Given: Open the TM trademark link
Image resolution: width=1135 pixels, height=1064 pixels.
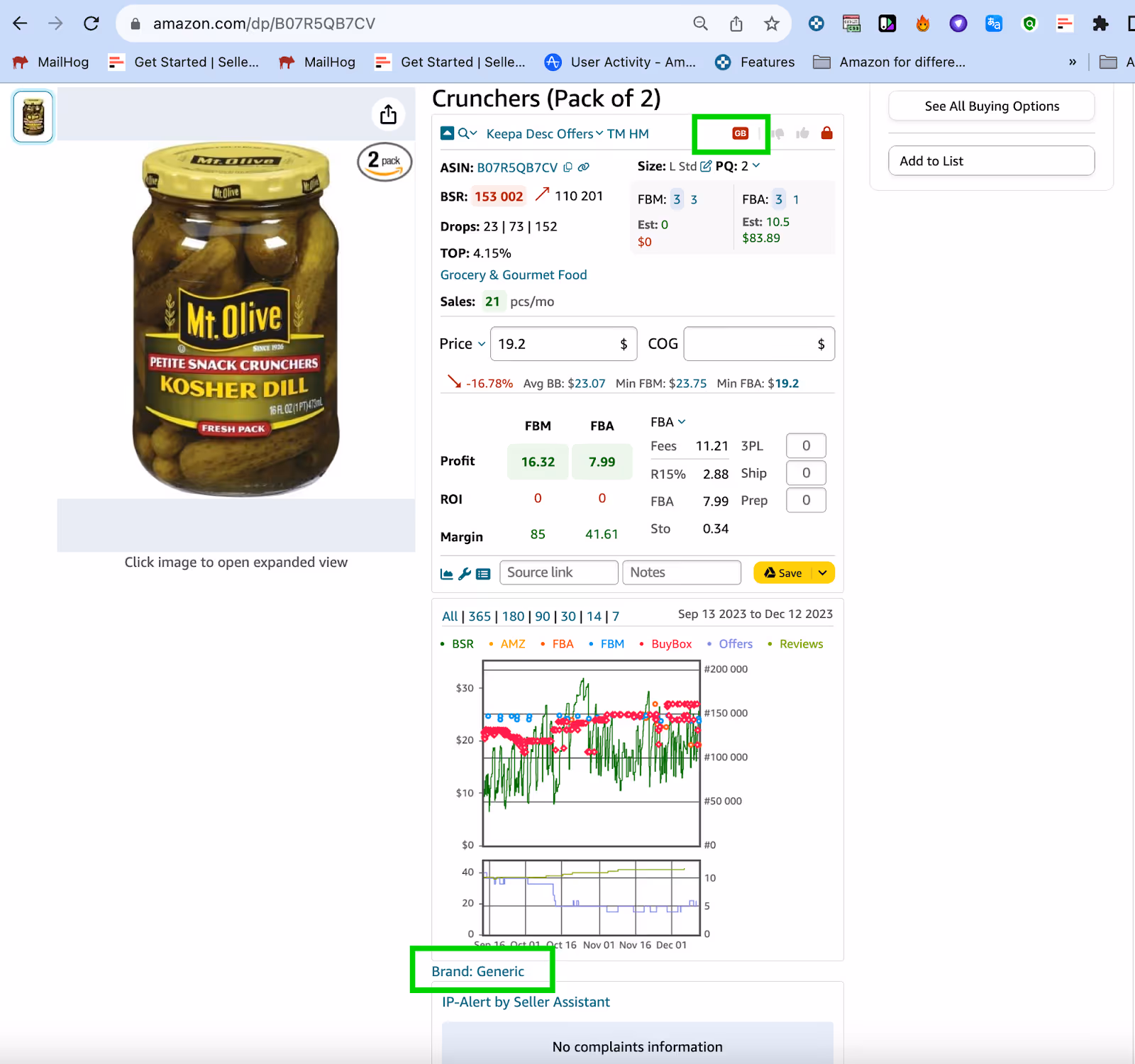Looking at the screenshot, I should 616,133.
